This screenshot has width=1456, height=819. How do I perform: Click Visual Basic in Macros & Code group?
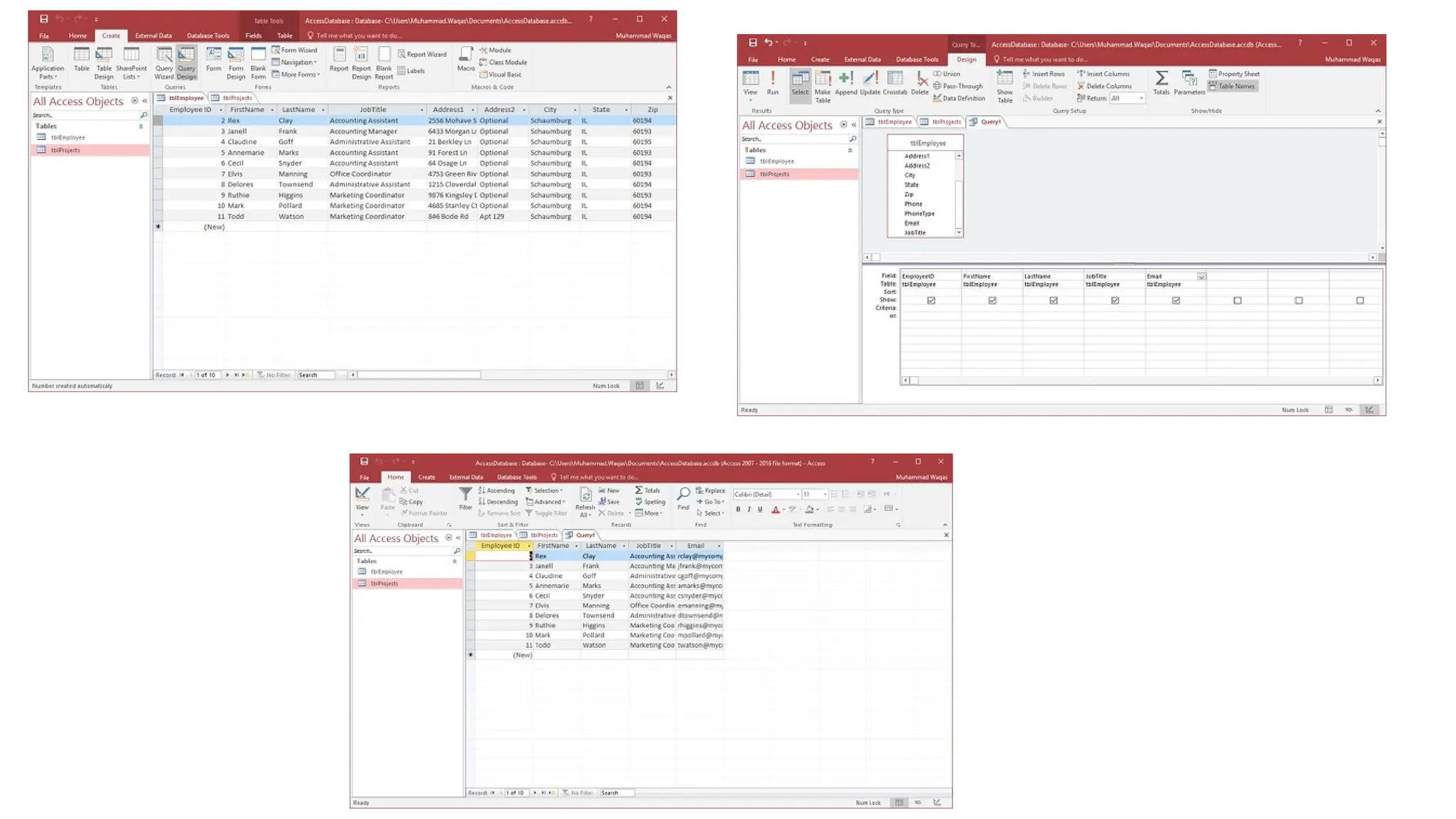[x=500, y=75]
